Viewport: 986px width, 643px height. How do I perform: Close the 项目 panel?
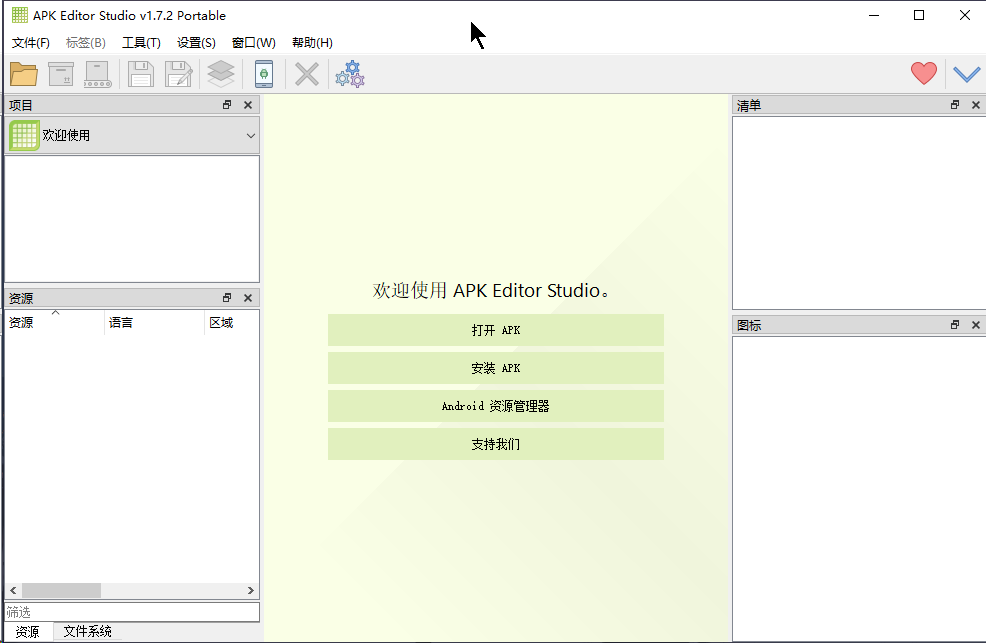coord(248,105)
